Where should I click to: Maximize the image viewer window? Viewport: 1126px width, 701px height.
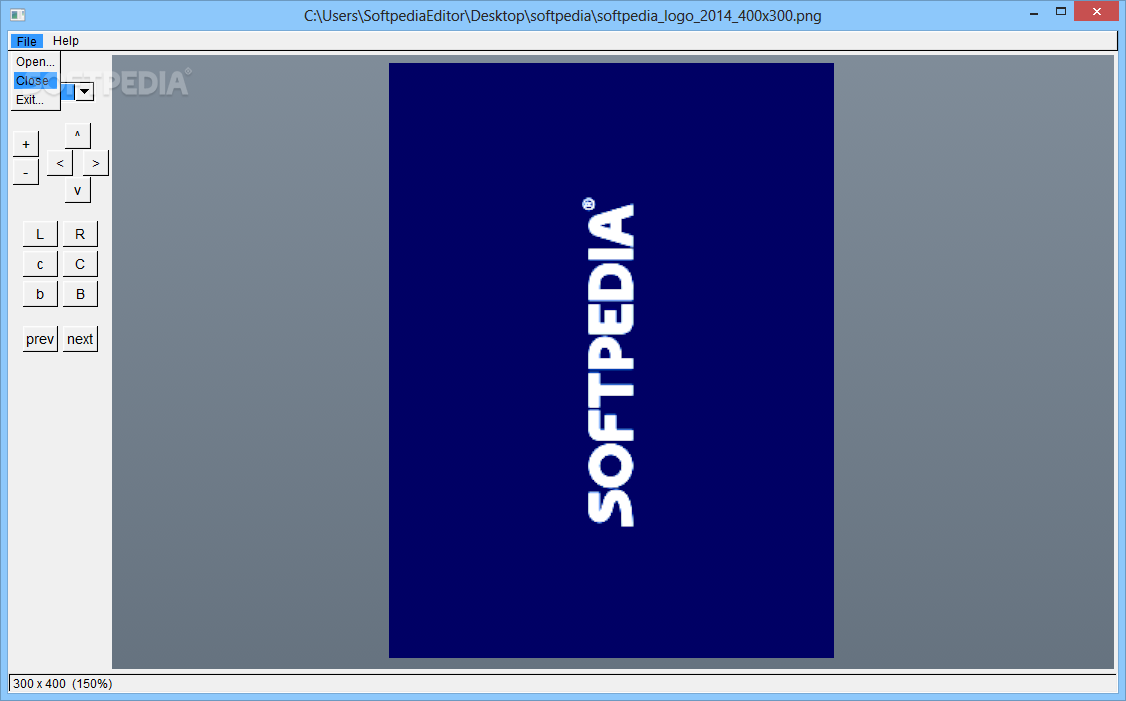tap(1061, 12)
